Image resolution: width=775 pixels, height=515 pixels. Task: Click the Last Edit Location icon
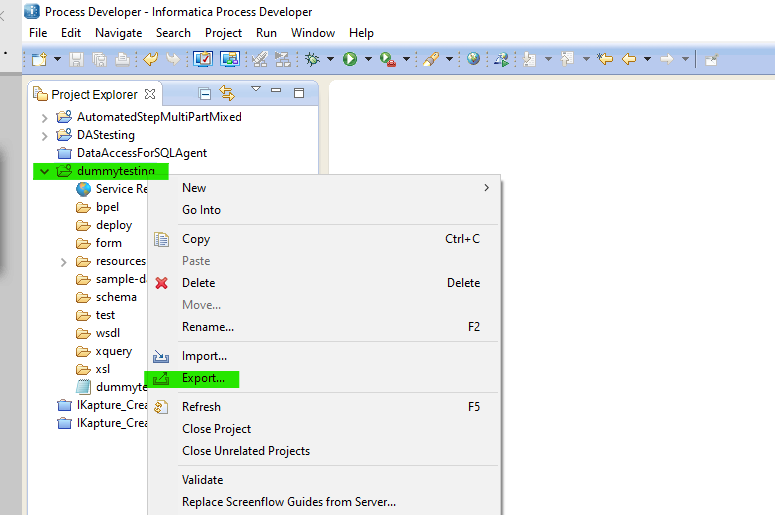[605, 59]
